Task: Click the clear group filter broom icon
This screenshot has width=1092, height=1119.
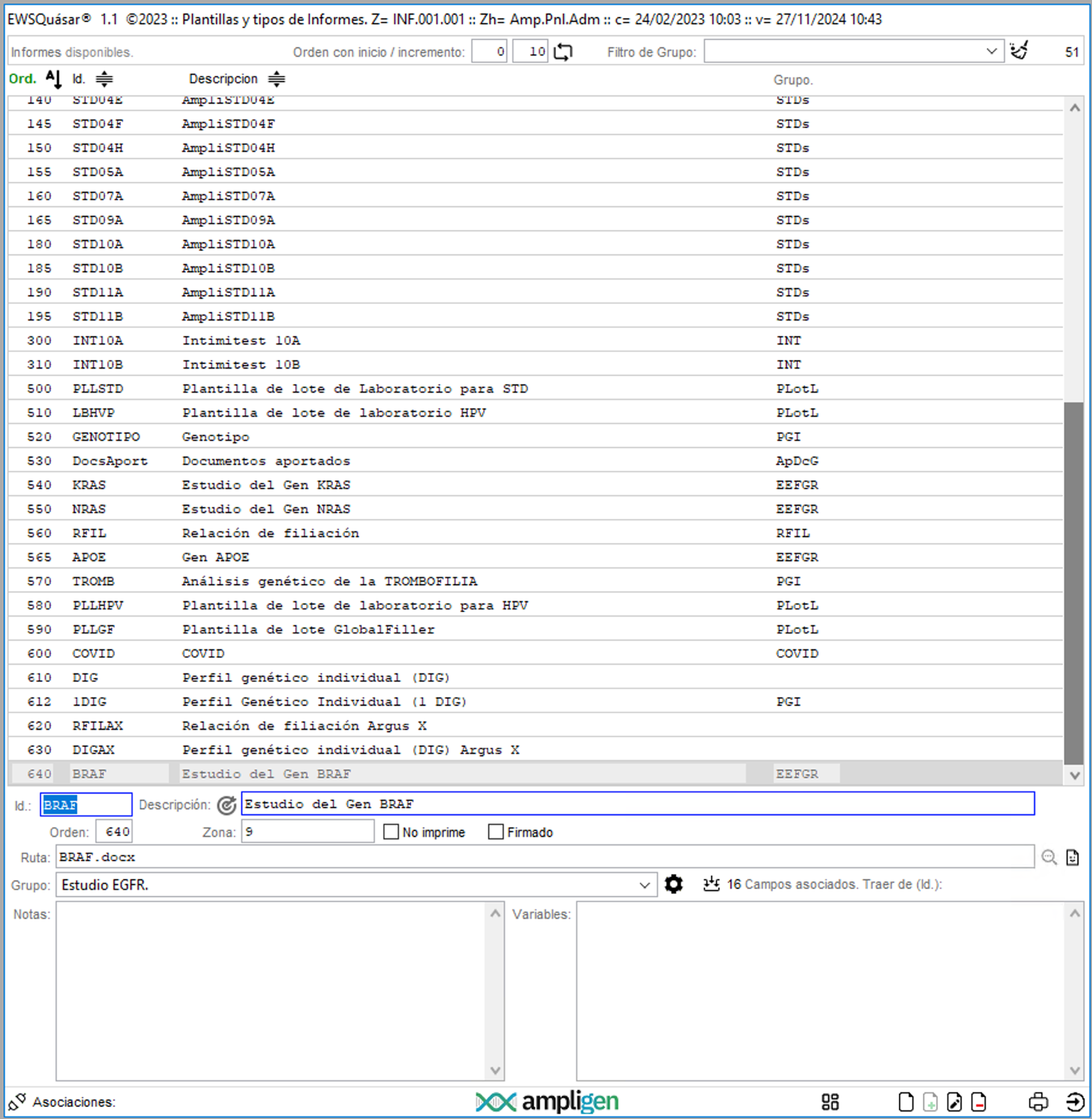Action: click(x=1019, y=51)
